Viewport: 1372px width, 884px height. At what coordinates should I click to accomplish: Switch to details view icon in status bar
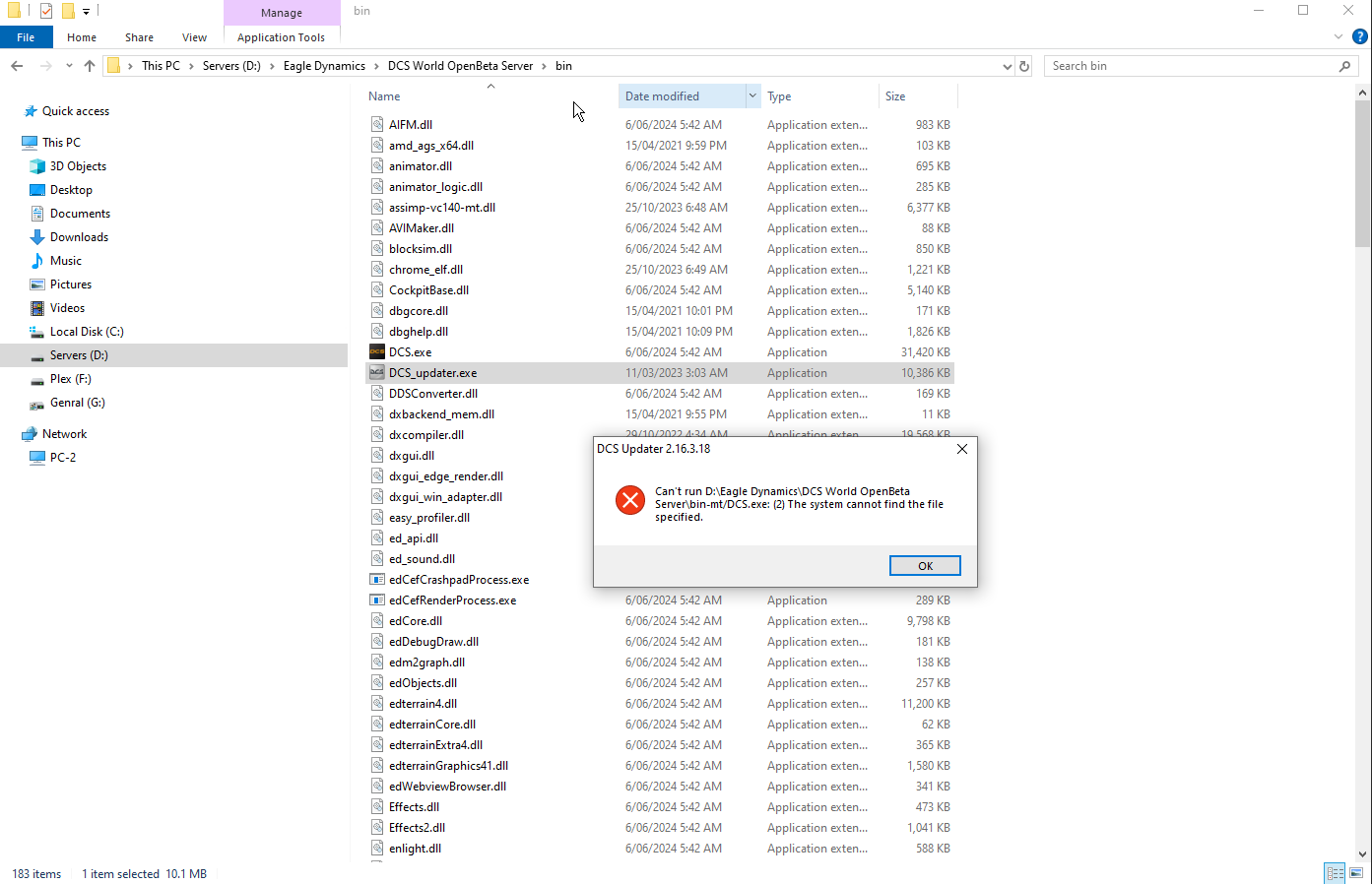click(x=1335, y=873)
